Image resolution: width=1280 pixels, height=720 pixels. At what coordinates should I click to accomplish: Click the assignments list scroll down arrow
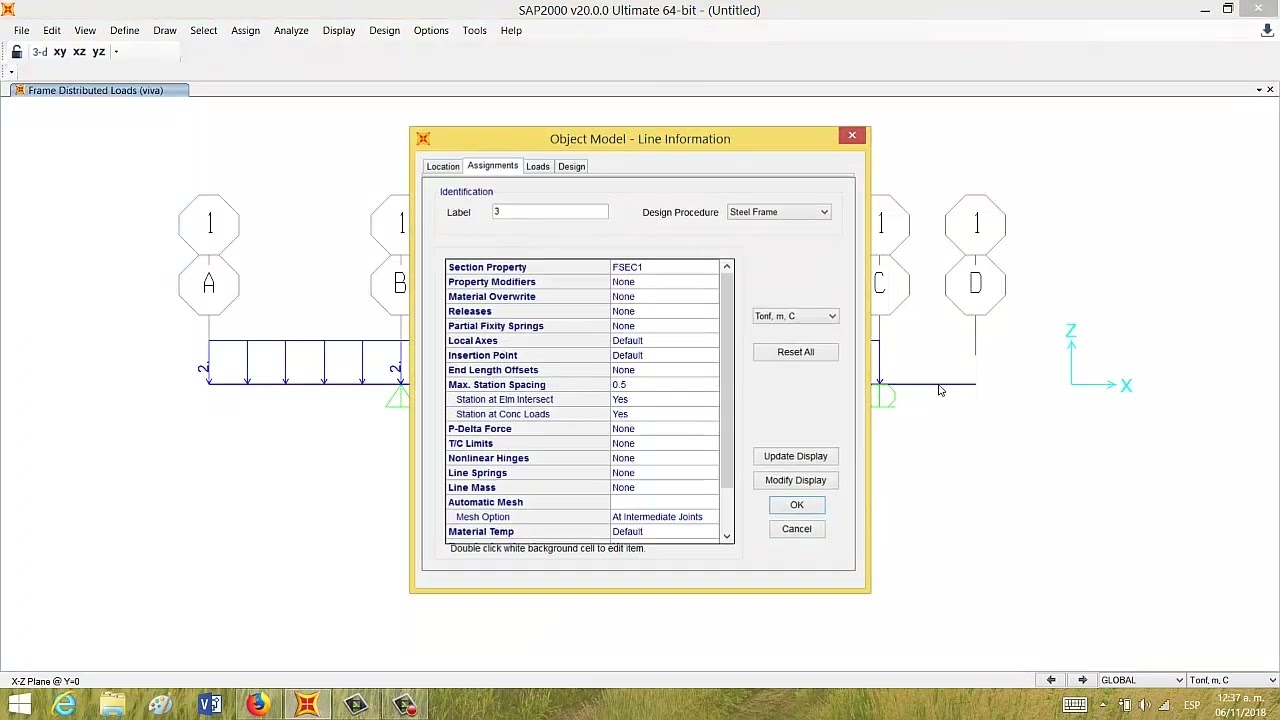(727, 537)
